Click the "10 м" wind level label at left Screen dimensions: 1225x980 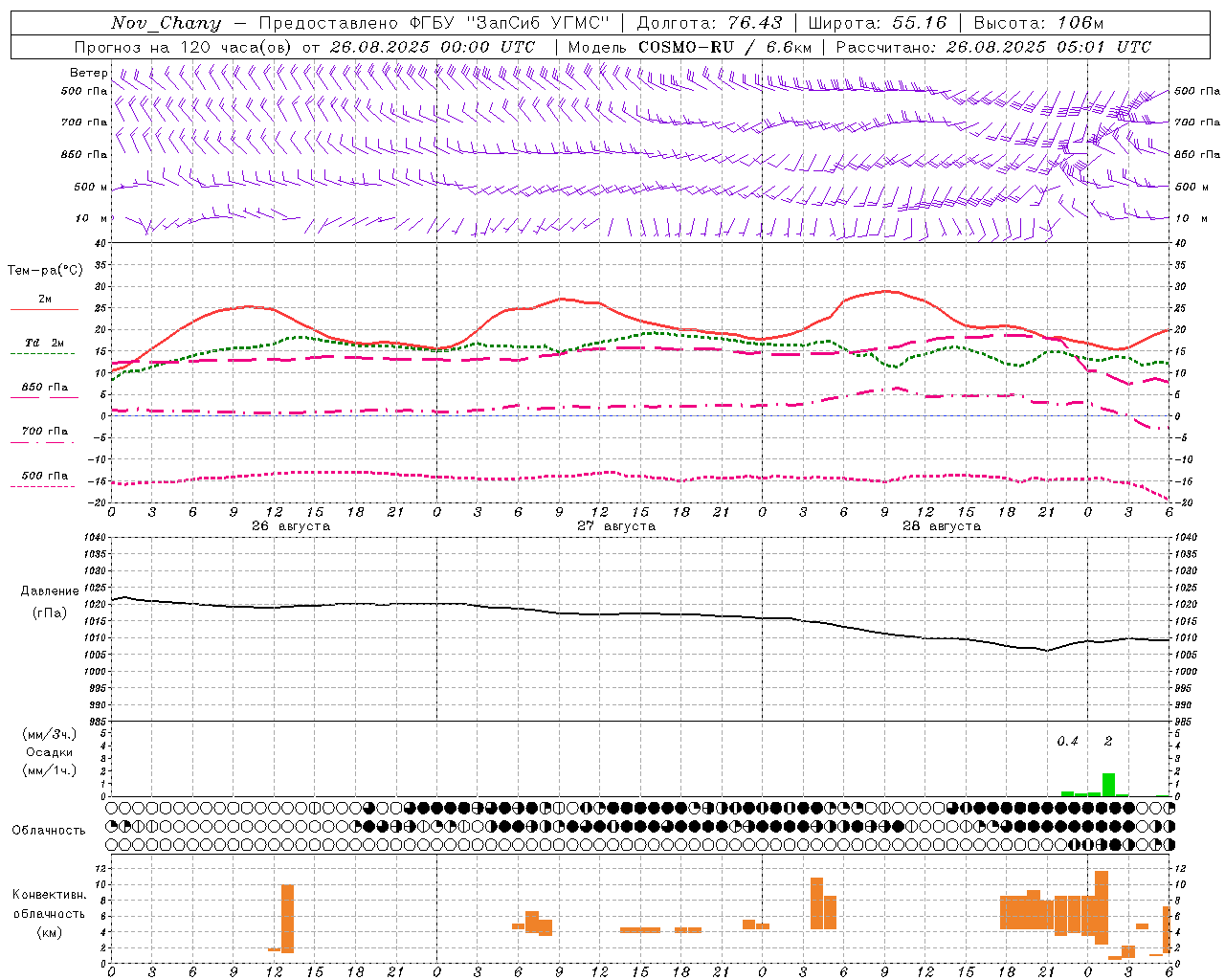click(93, 218)
